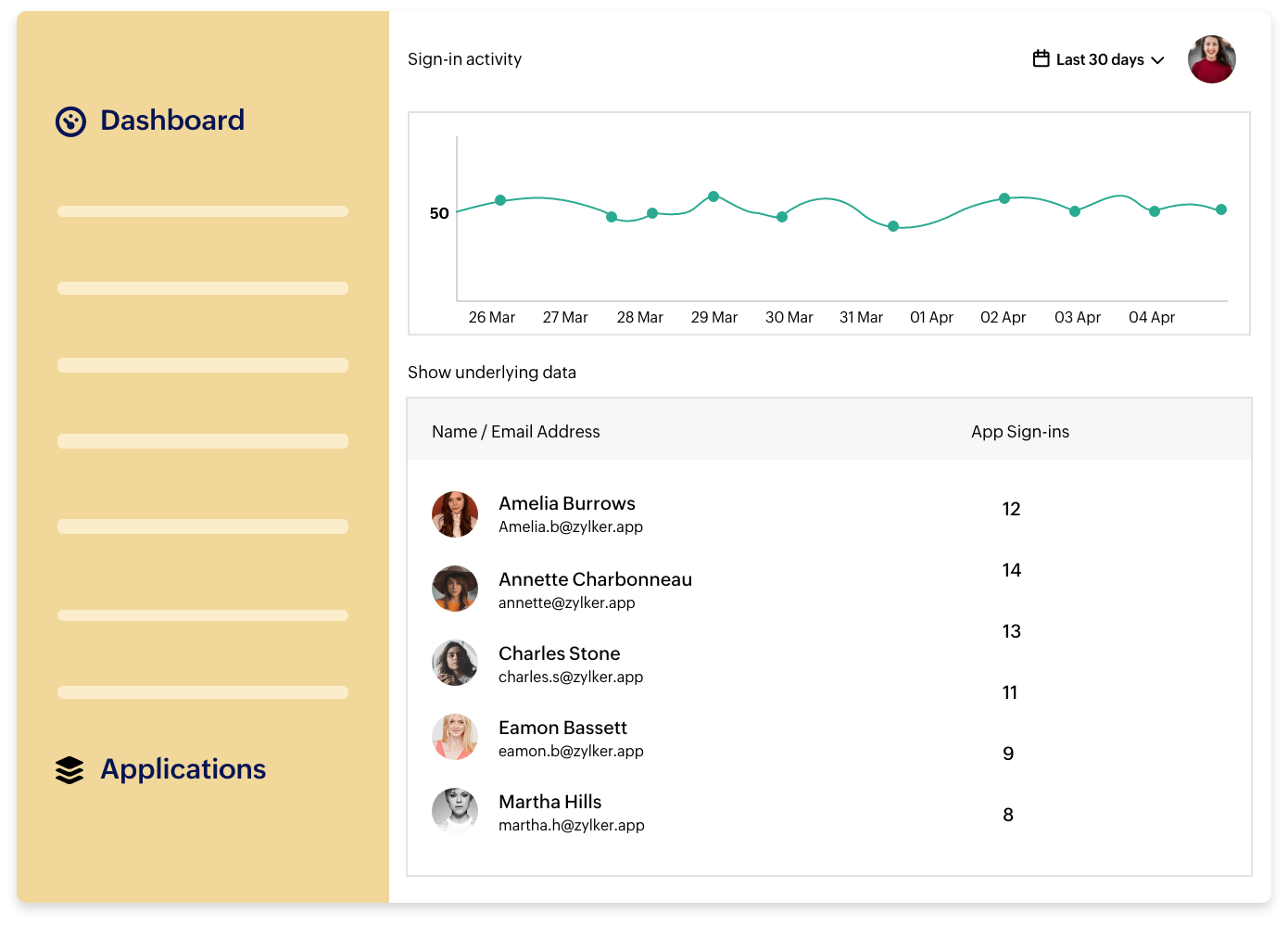The height and width of the screenshot is (925, 1288).
Task: Click the chevron next to Last 30 days
Action: [1157, 60]
